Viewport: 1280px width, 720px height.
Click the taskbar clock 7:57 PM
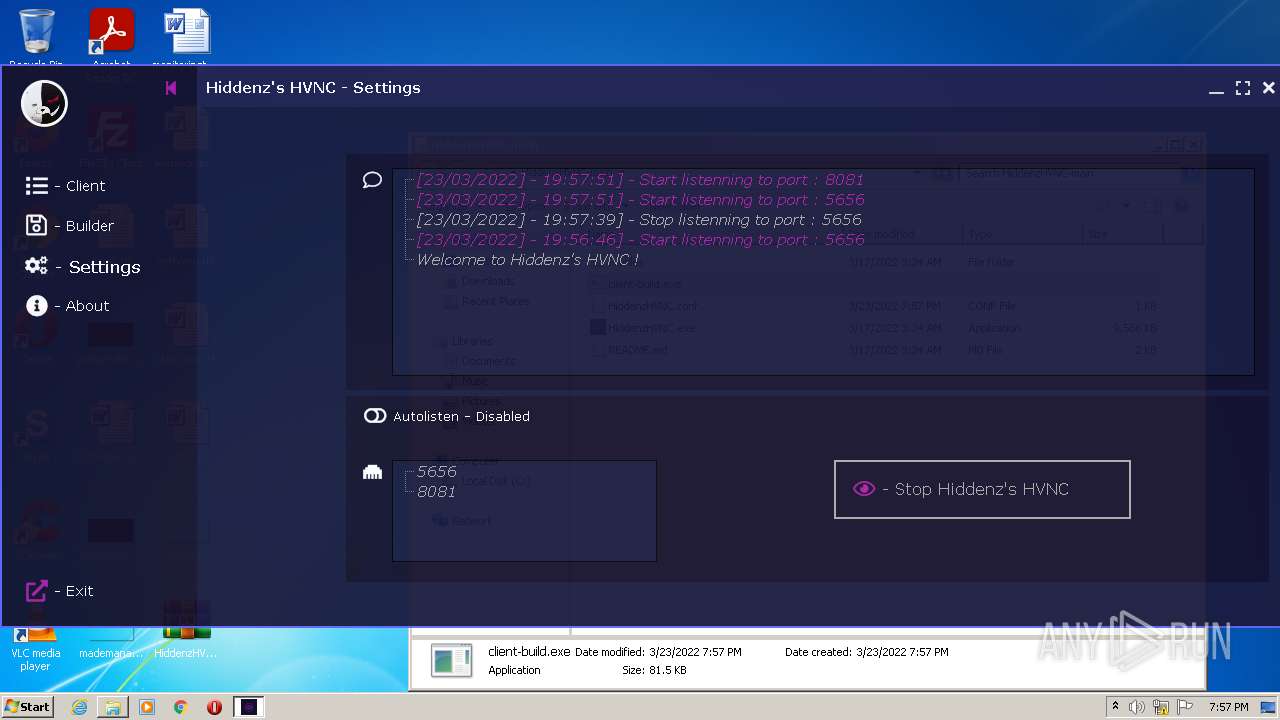click(1229, 707)
